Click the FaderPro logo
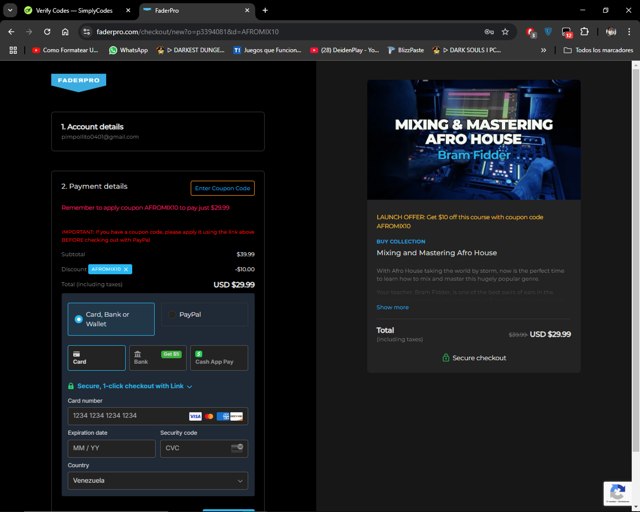The image size is (640, 512). (x=78, y=82)
